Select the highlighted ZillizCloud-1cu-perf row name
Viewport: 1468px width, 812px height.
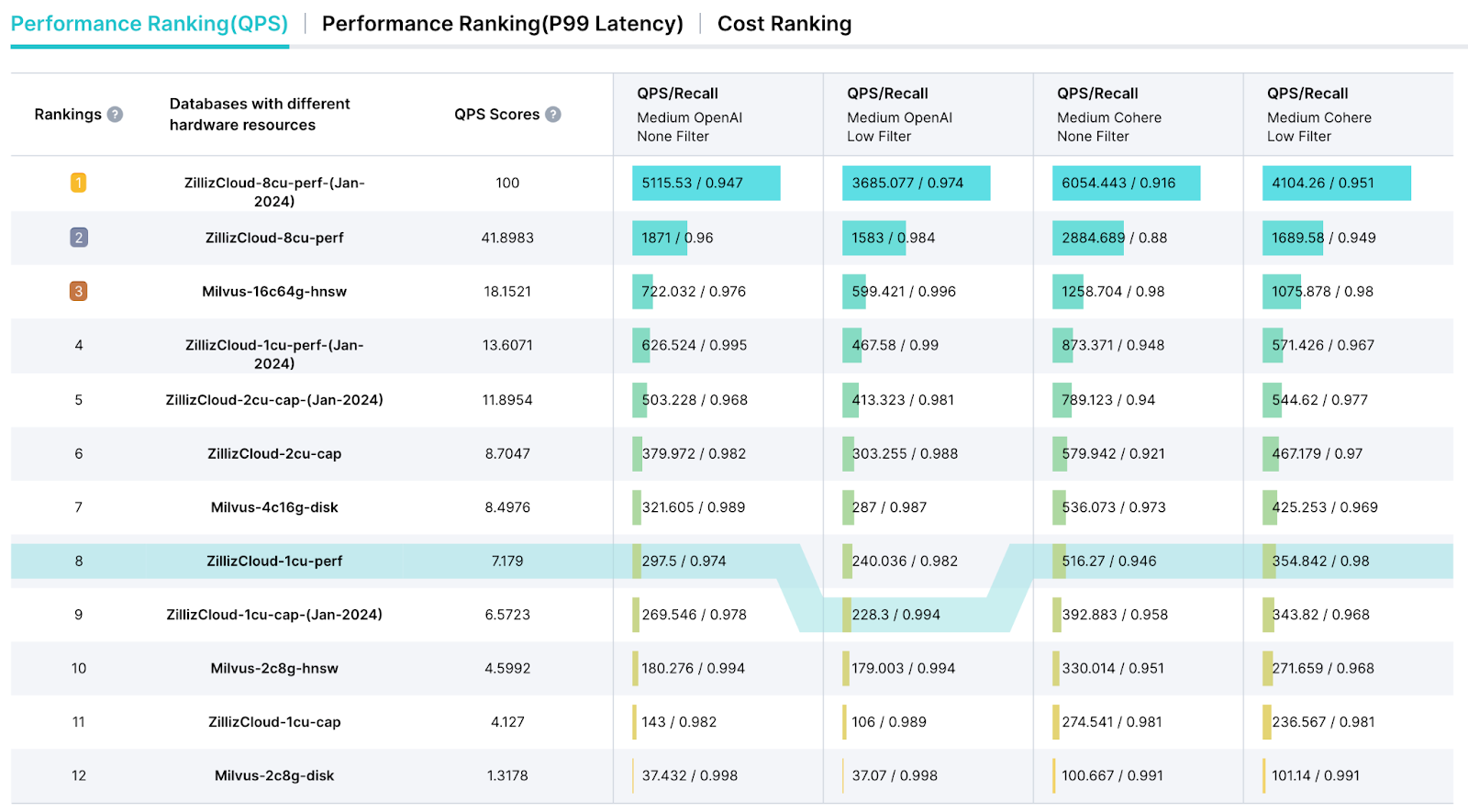pyautogui.click(x=274, y=561)
